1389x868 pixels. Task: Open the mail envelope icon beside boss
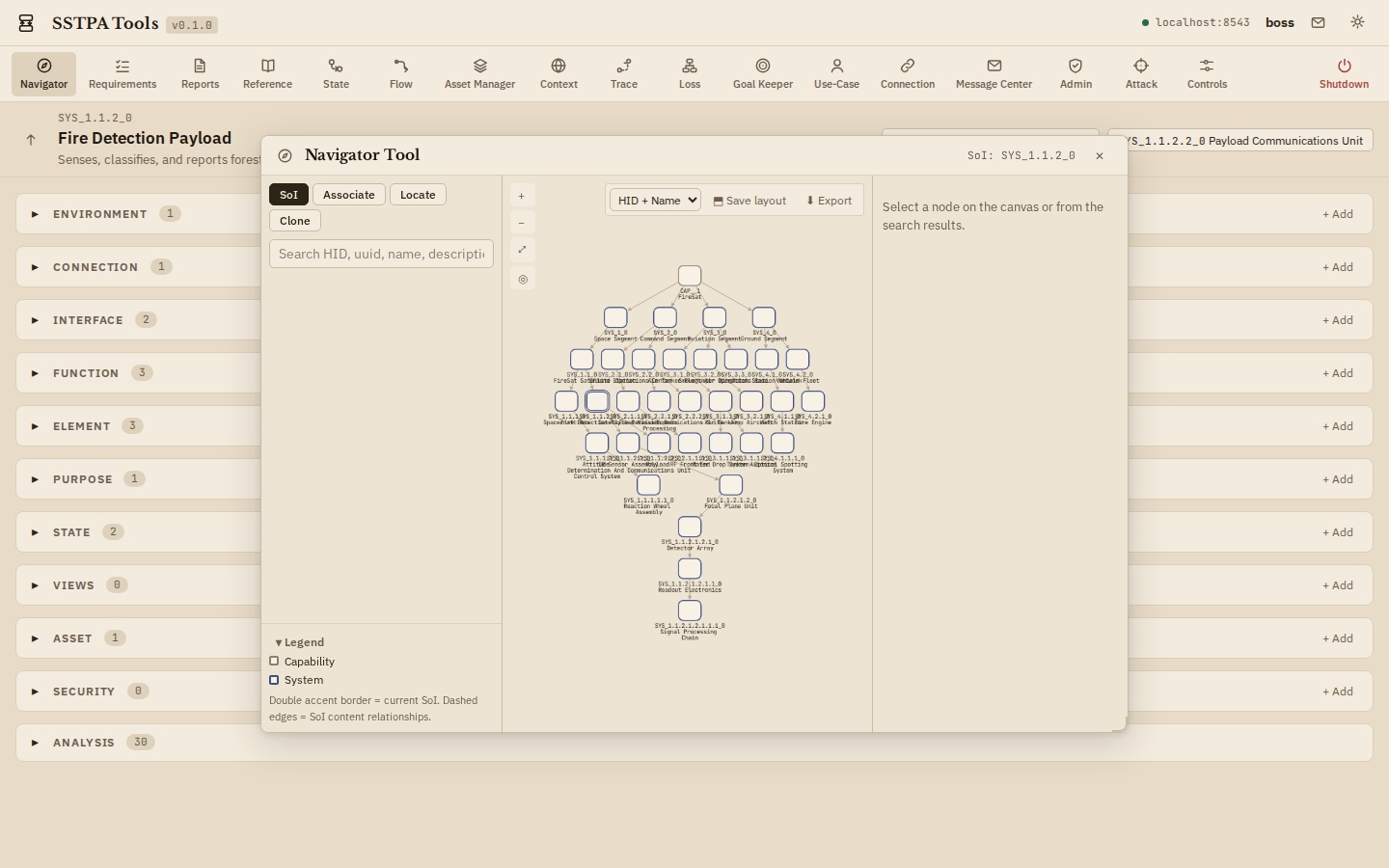1318,22
